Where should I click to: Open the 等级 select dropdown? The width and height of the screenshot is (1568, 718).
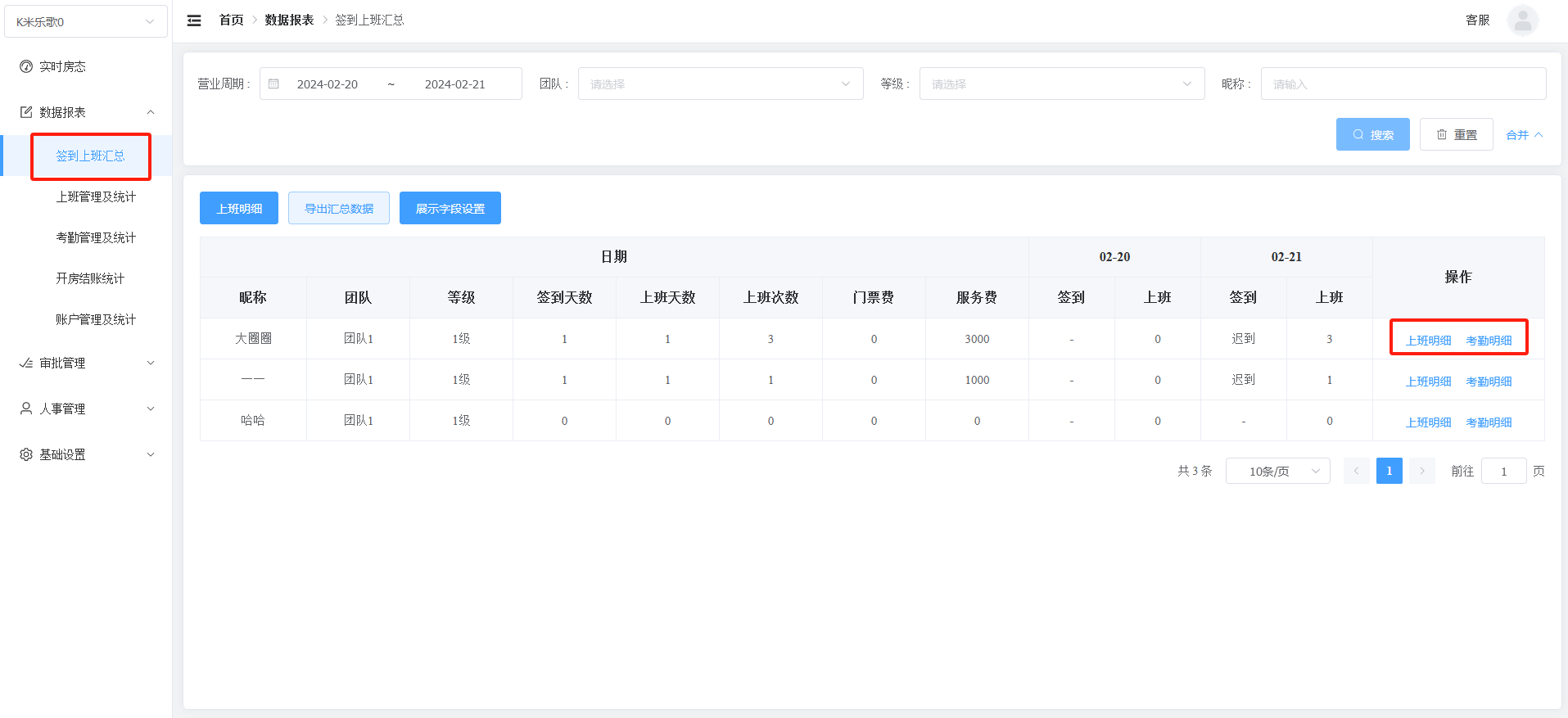1062,84
